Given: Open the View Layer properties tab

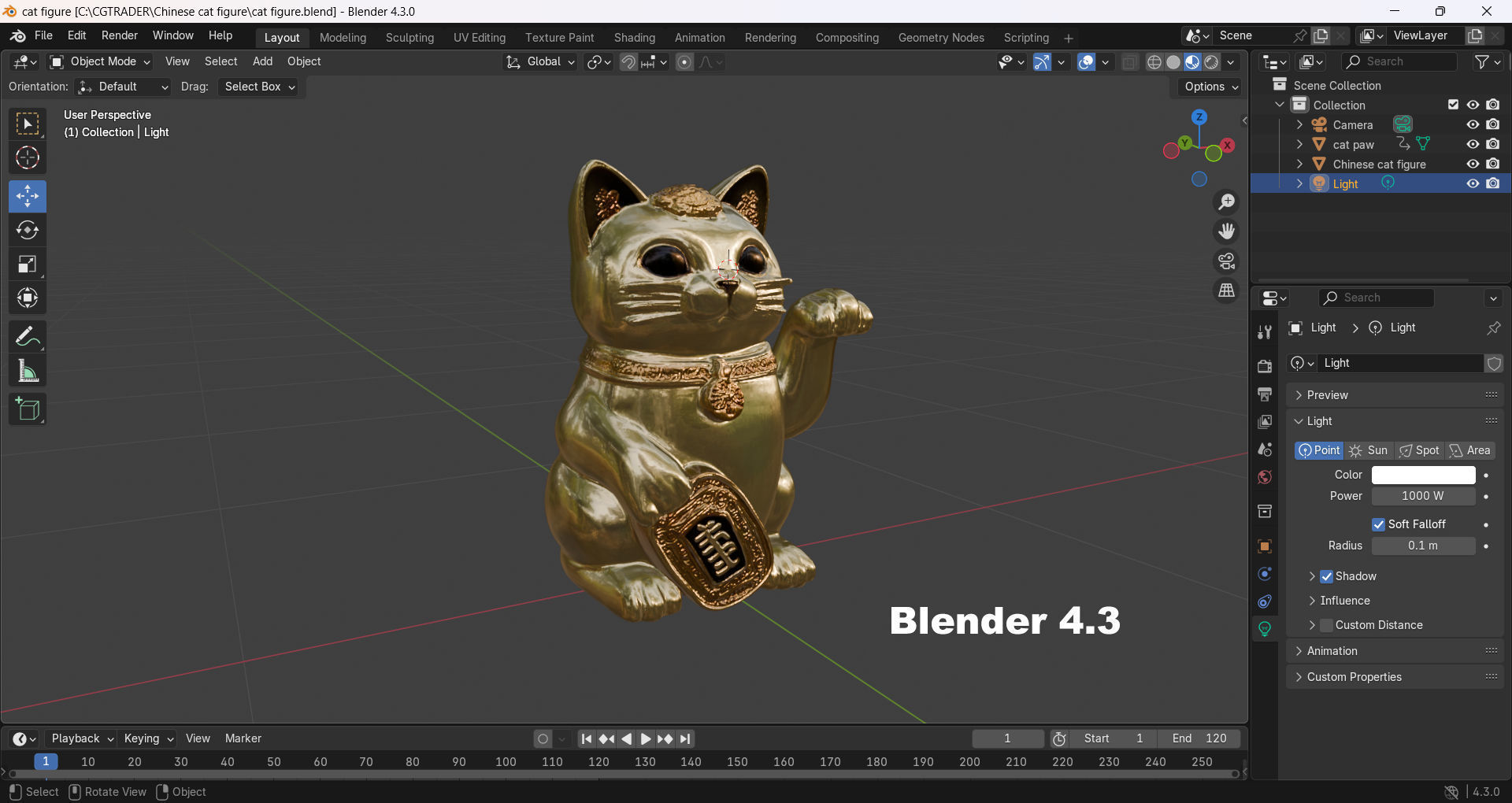Looking at the screenshot, I should point(1265,422).
